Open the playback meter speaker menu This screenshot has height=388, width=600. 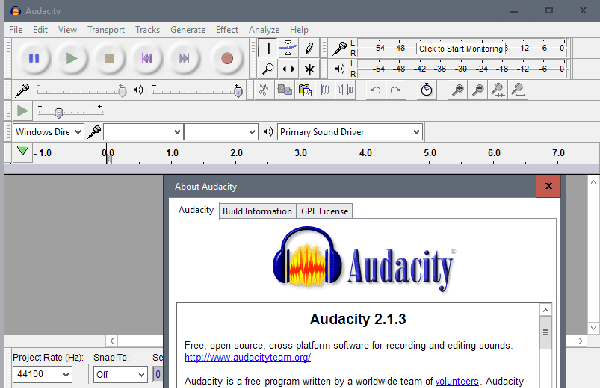(x=339, y=69)
